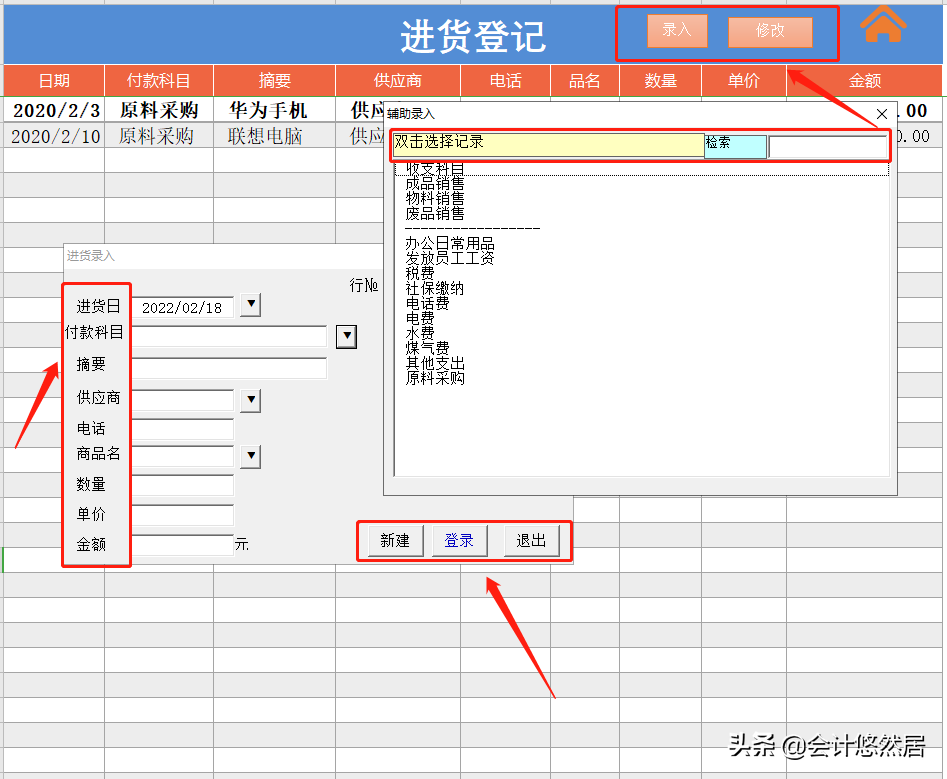Select 电费 in the list

(420, 318)
